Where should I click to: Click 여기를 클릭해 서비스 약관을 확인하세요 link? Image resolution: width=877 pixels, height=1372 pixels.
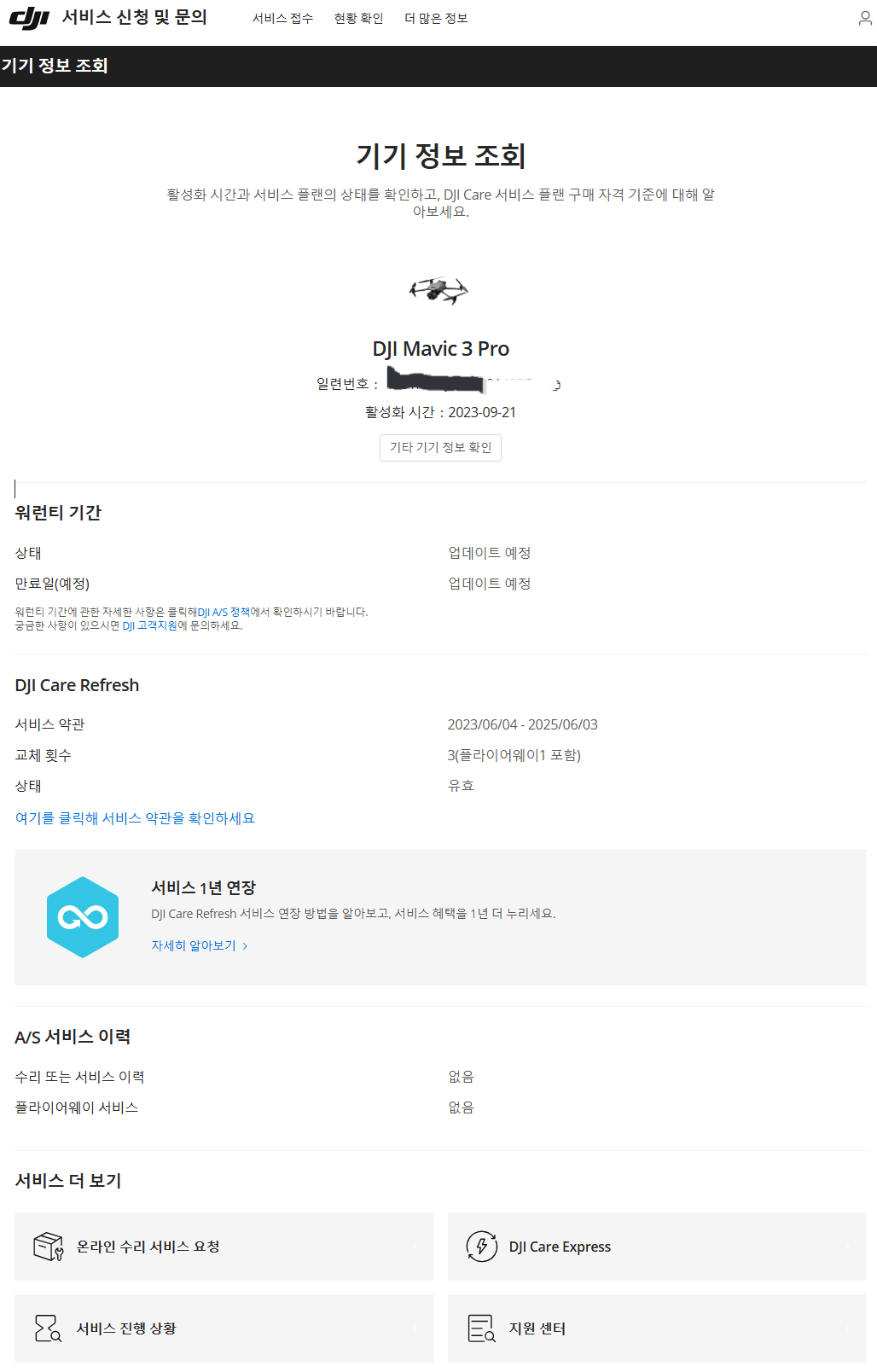pos(135,818)
